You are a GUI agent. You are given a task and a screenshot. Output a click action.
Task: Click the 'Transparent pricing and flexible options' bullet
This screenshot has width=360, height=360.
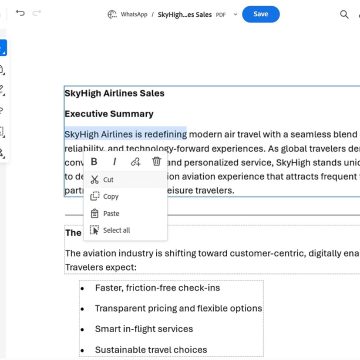point(179,309)
